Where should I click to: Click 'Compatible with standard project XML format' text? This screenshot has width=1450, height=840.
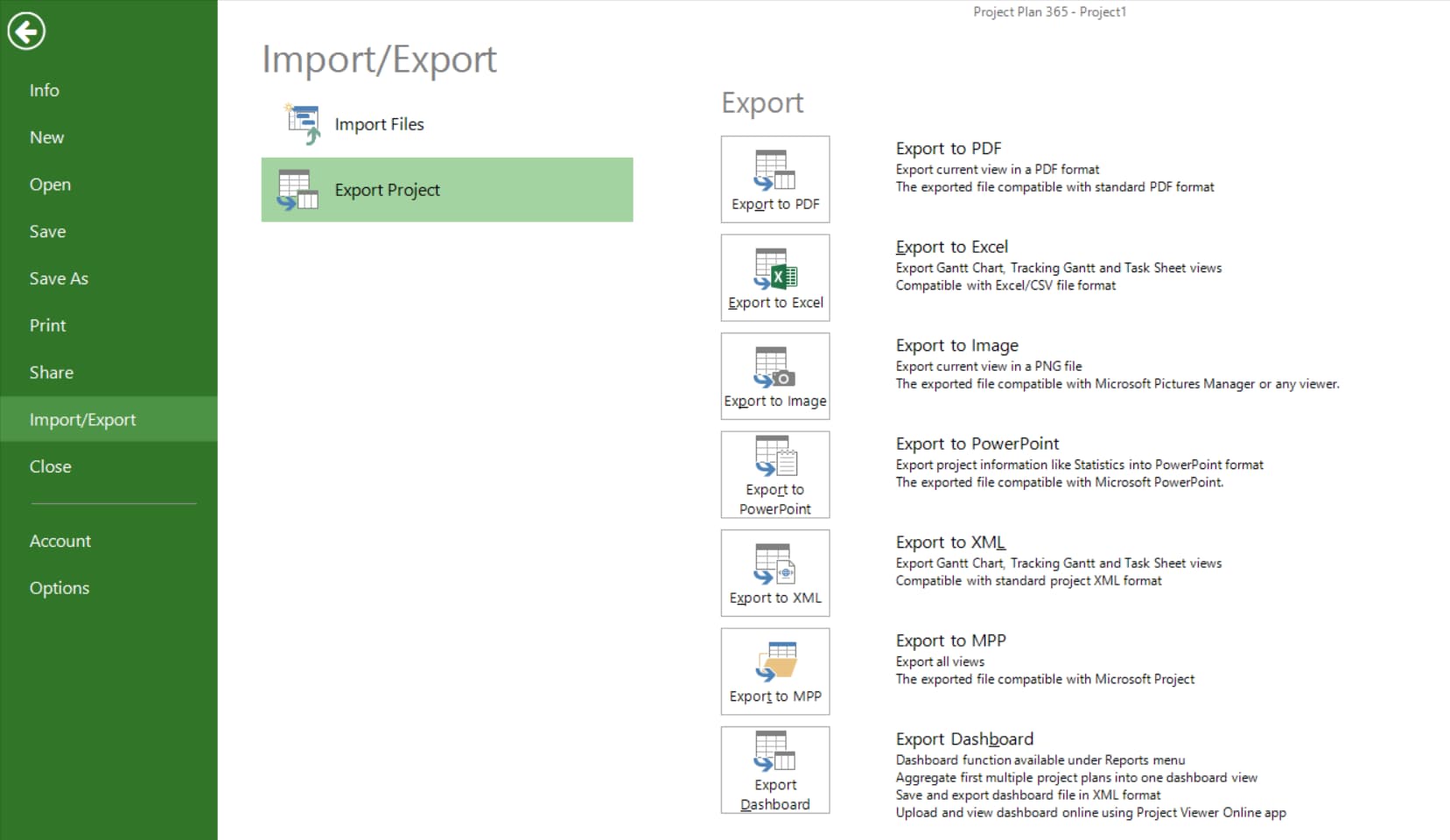click(1028, 581)
